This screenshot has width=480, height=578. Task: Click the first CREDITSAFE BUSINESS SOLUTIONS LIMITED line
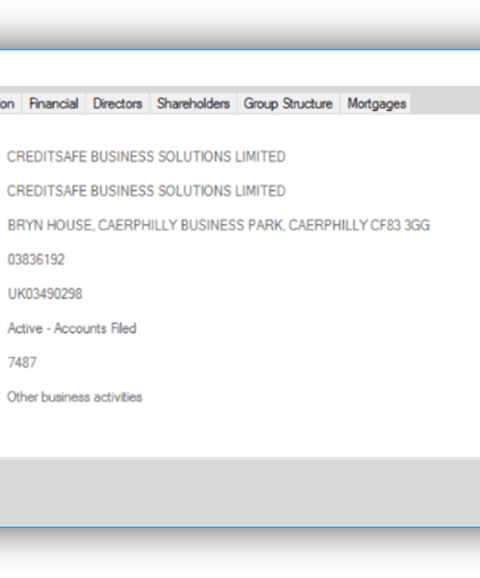(146, 157)
